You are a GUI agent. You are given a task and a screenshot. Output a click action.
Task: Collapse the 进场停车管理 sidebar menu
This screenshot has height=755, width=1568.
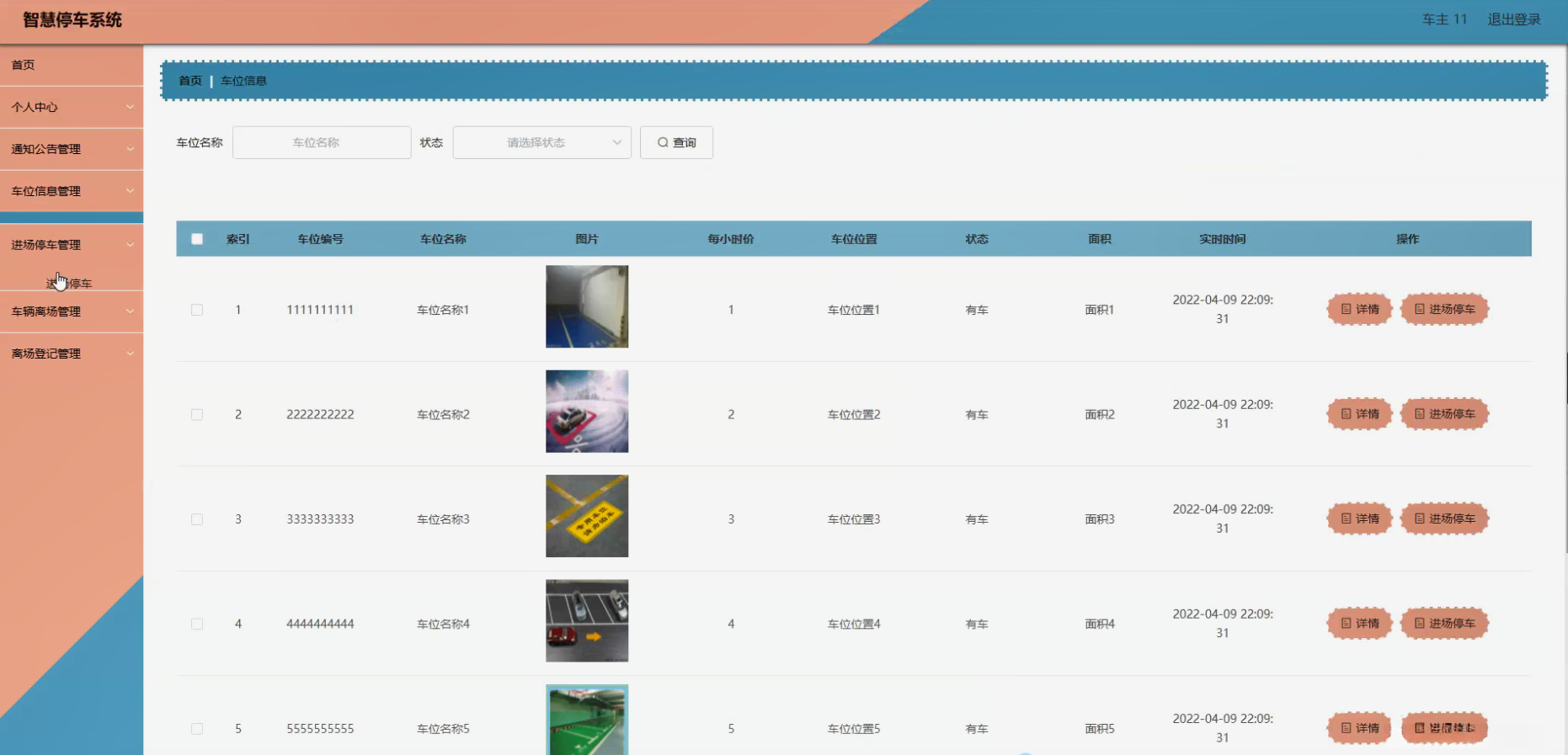[x=72, y=245]
